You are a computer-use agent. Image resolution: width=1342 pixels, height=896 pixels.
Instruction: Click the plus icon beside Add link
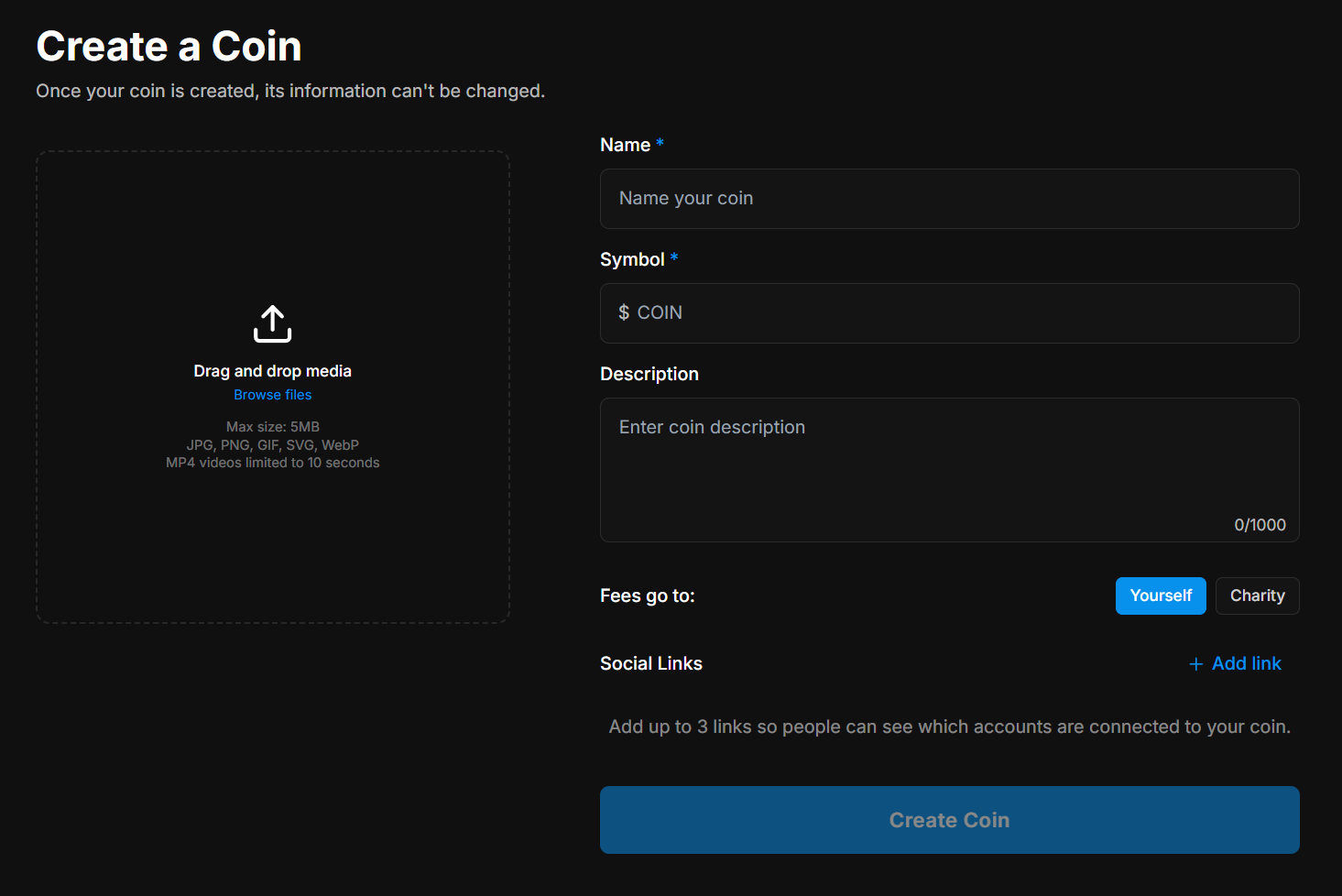1195,663
